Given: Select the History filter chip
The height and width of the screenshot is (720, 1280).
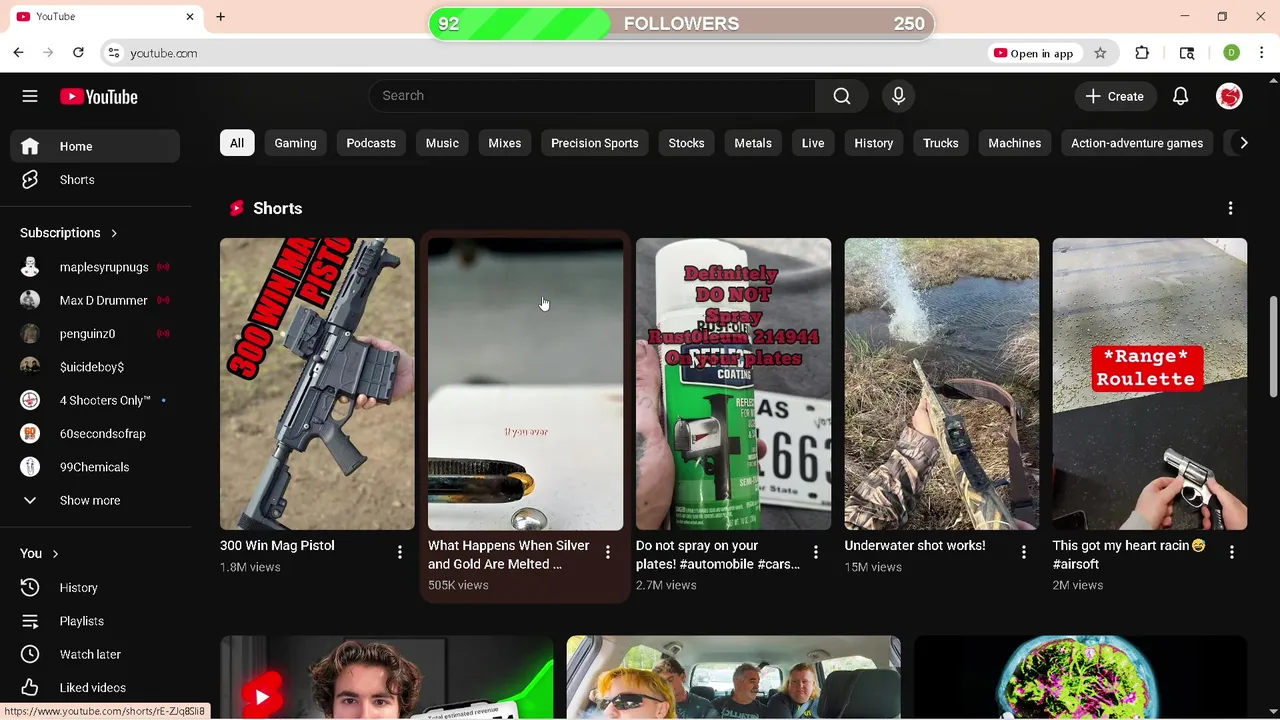Looking at the screenshot, I should [x=873, y=143].
